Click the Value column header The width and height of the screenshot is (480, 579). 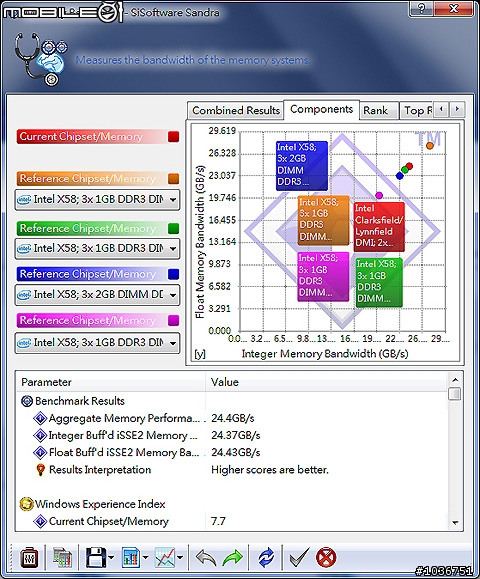(326, 382)
